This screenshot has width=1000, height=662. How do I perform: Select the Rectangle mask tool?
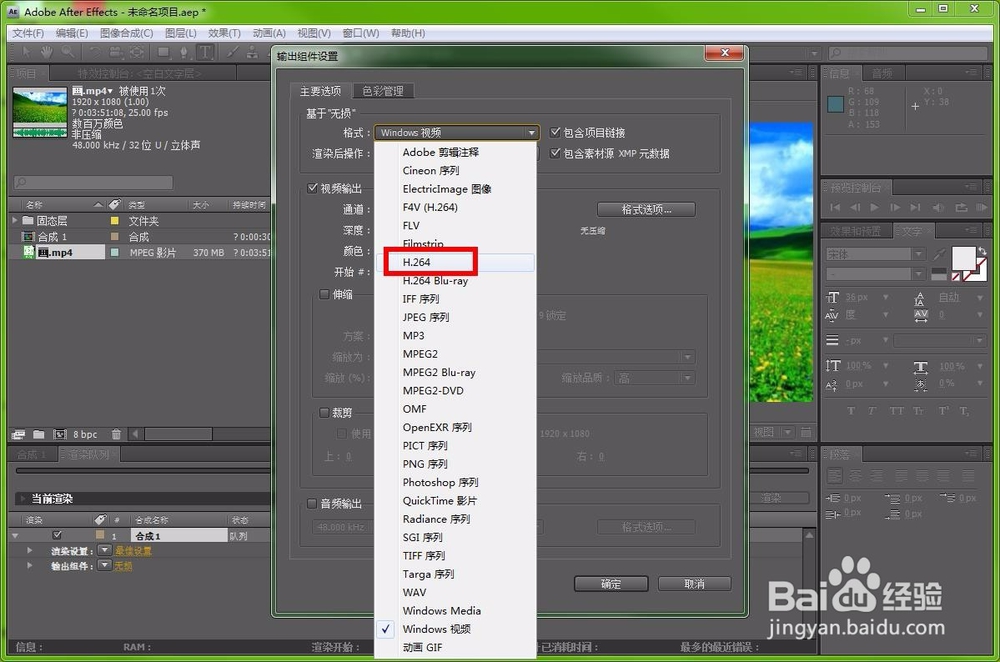point(164,52)
